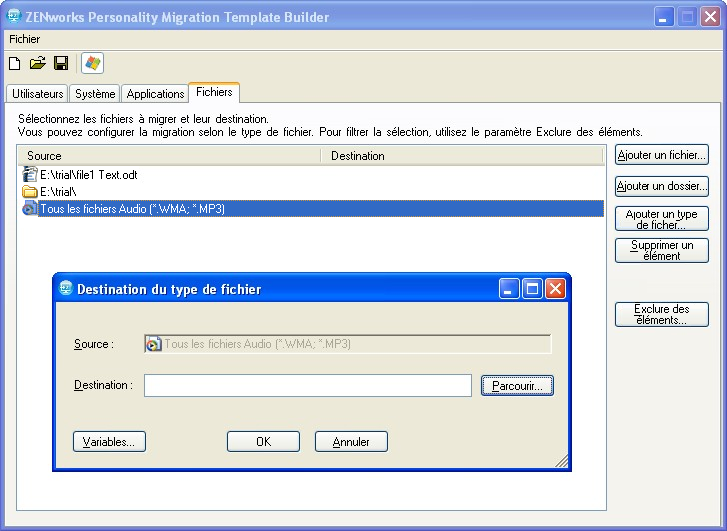
Task: Click the Open folder toolbar icon
Action: (x=38, y=64)
